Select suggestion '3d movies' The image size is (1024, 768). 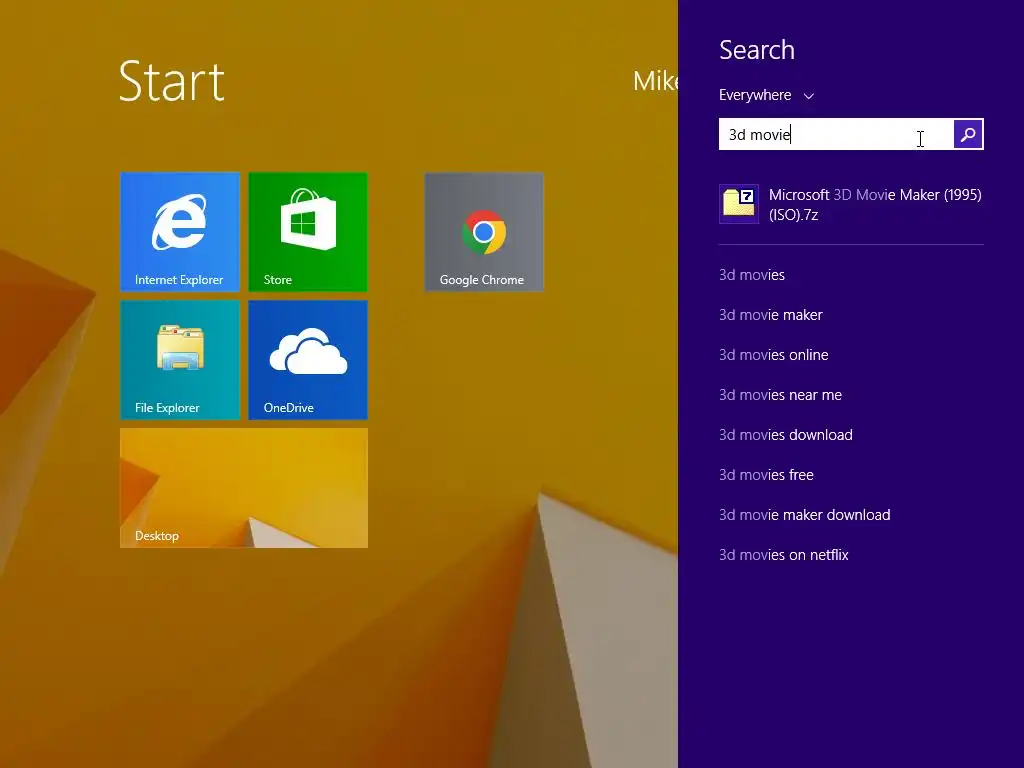[752, 275]
